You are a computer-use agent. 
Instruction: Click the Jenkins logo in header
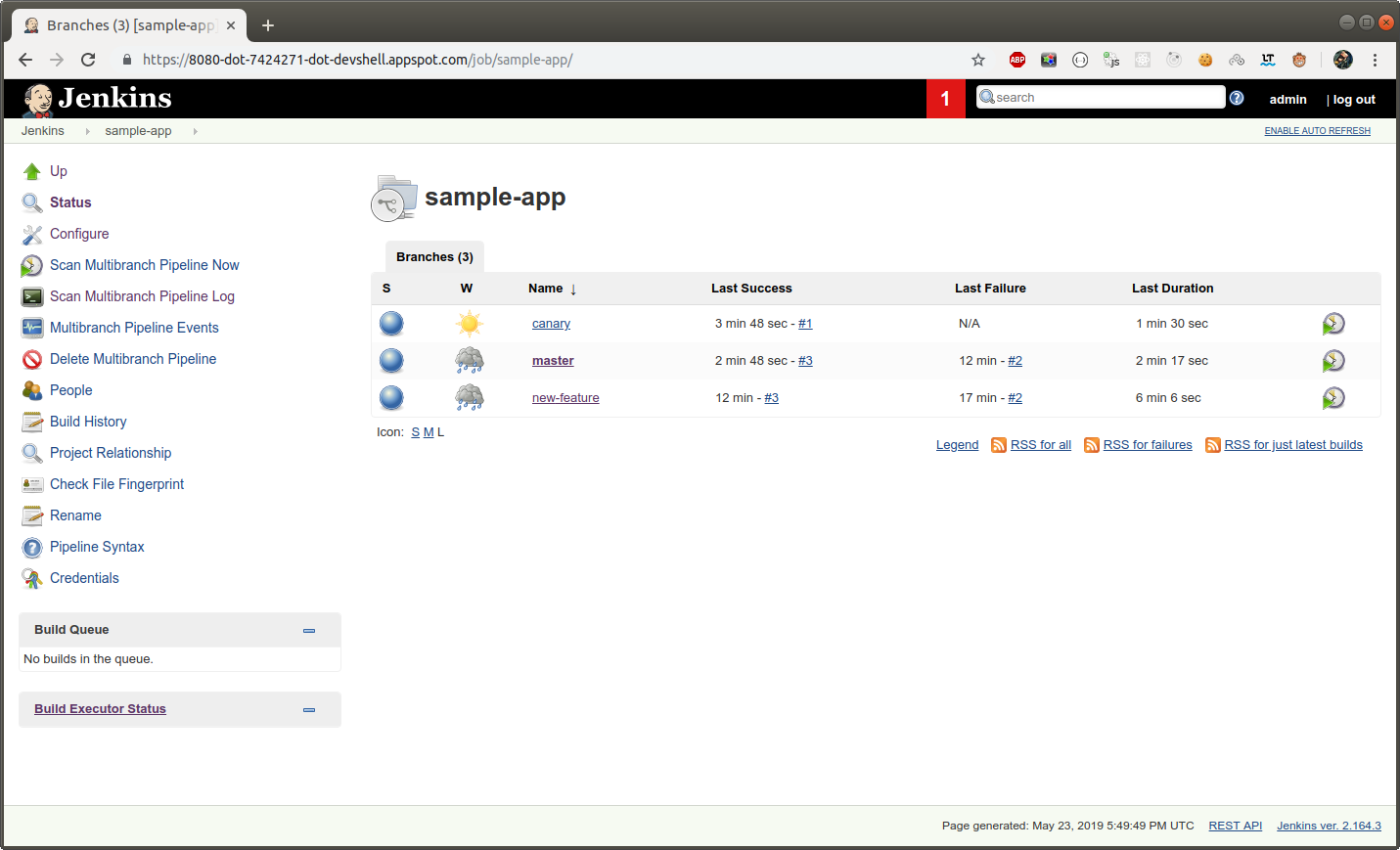[97, 98]
